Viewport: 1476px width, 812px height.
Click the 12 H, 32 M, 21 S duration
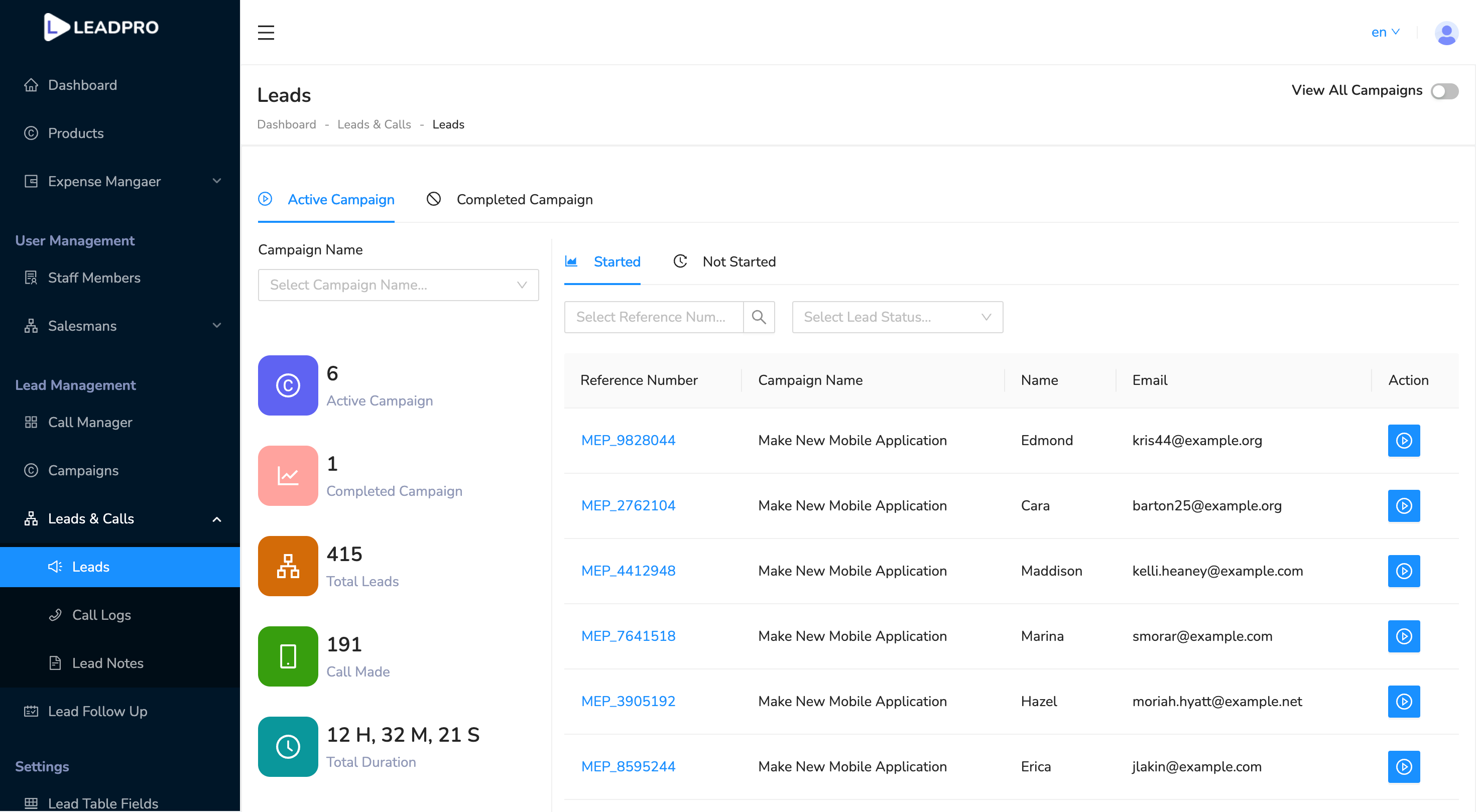[x=403, y=735]
